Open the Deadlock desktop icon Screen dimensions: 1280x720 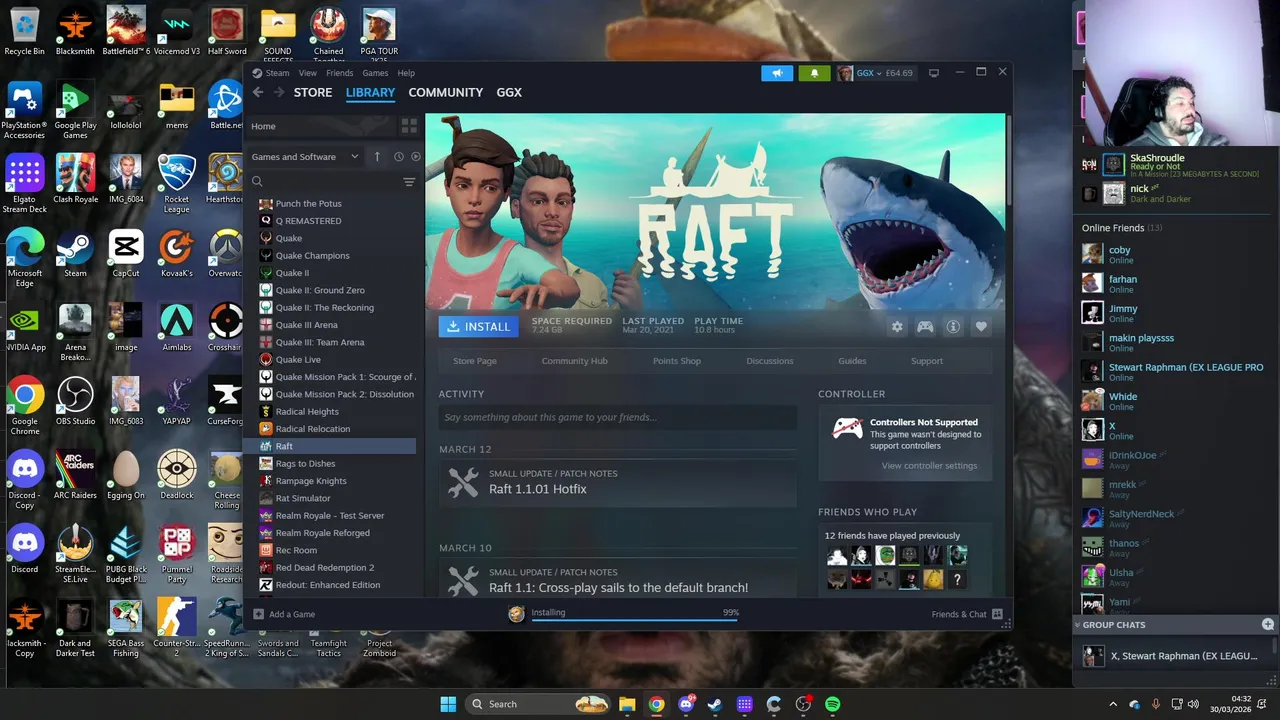177,475
